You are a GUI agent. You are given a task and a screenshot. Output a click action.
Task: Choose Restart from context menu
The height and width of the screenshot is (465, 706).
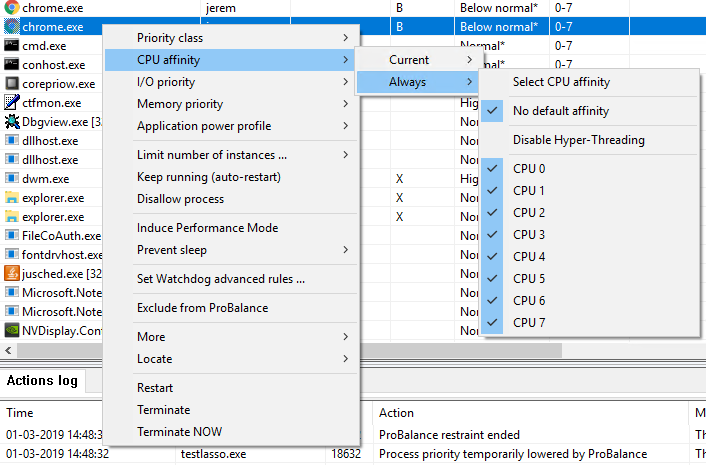pos(231,388)
